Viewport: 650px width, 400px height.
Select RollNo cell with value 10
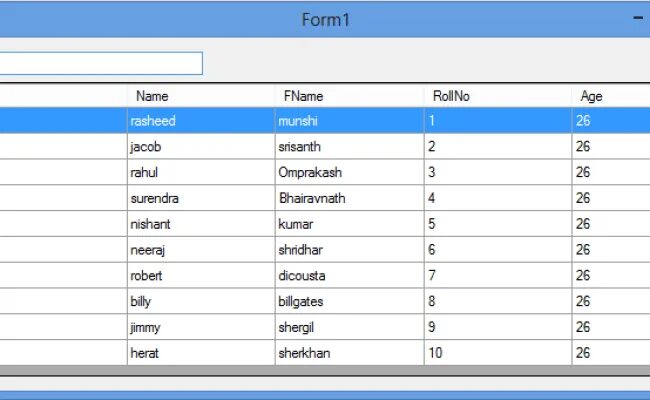(497, 353)
